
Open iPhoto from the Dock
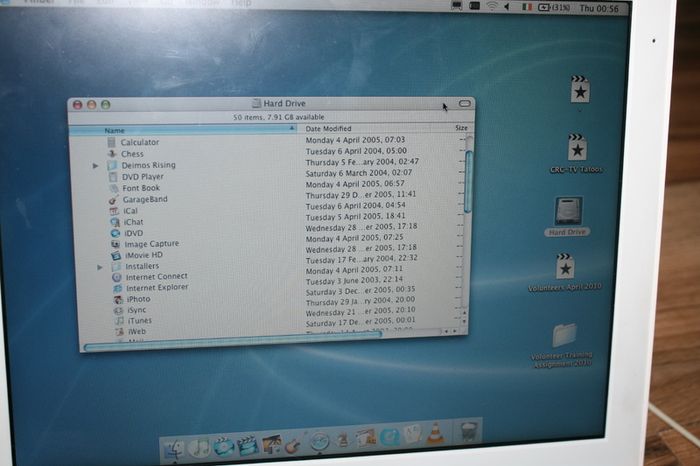click(271, 445)
